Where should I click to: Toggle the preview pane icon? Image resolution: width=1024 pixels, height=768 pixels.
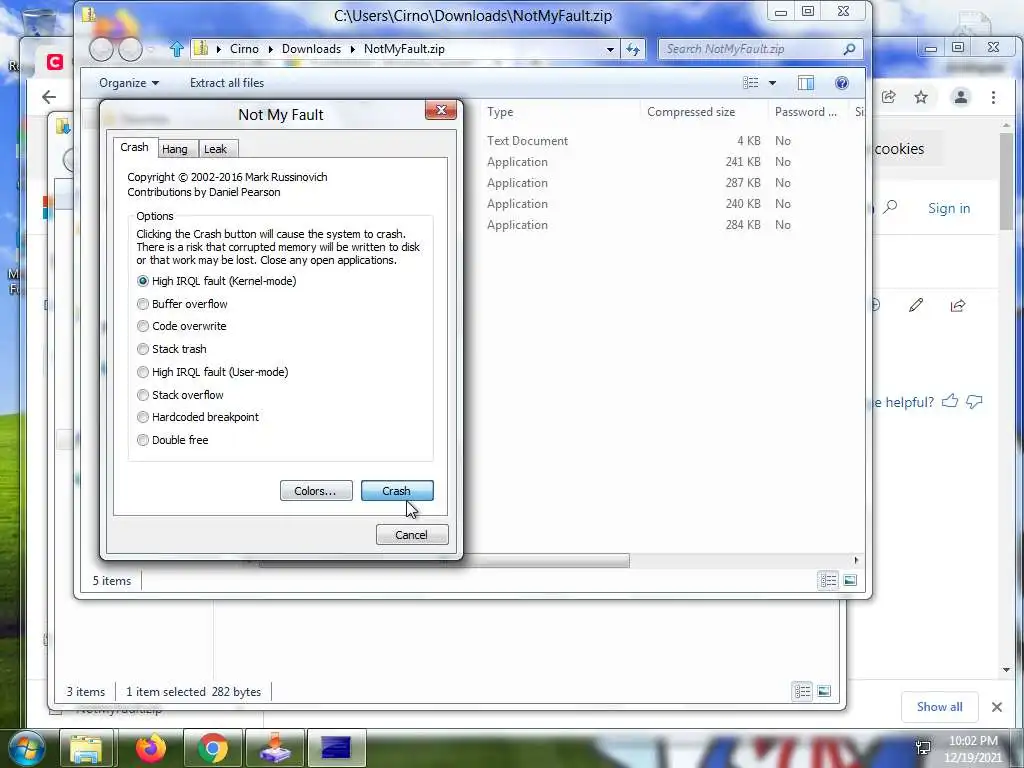(x=806, y=83)
